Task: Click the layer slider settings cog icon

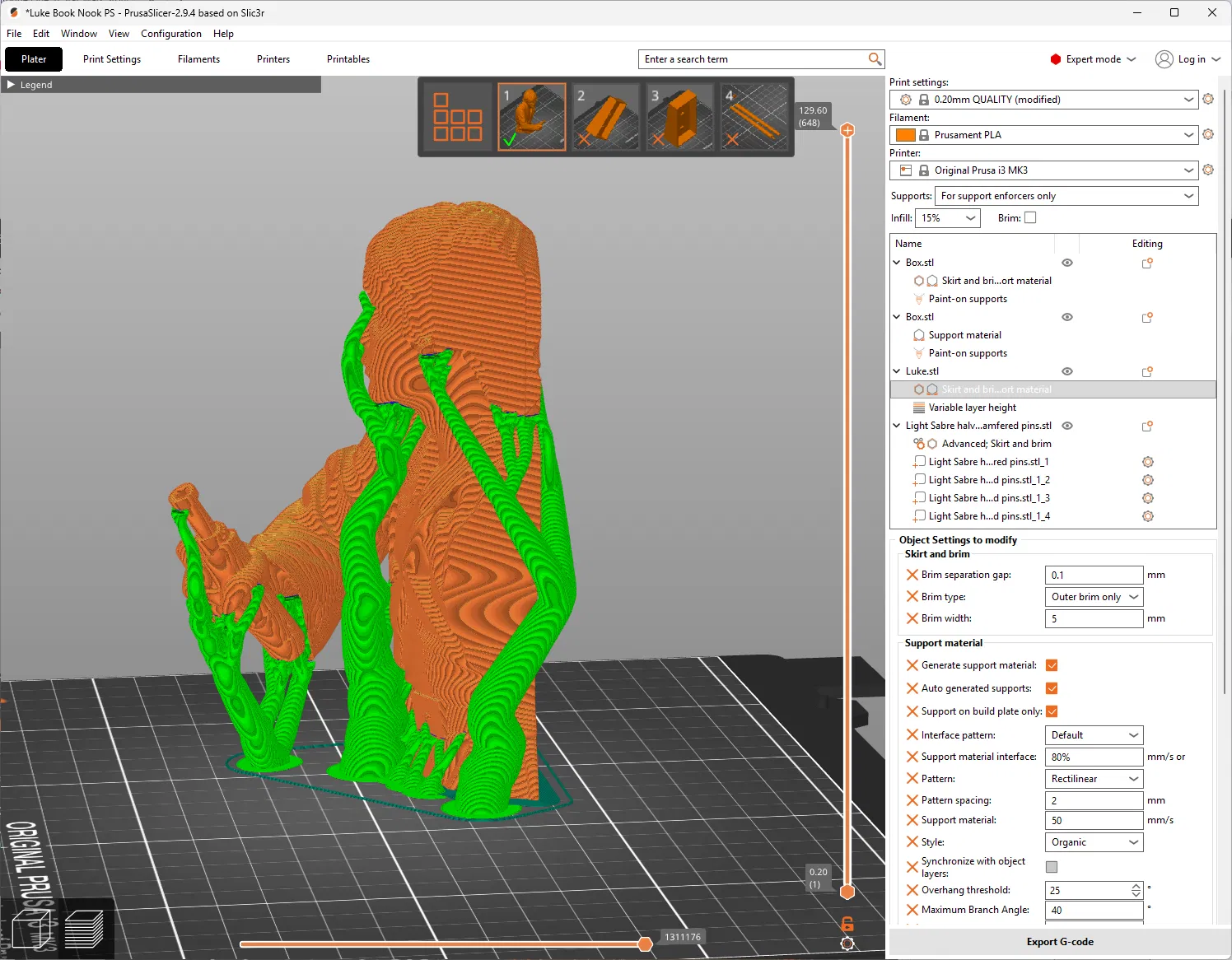Action: pos(847,944)
